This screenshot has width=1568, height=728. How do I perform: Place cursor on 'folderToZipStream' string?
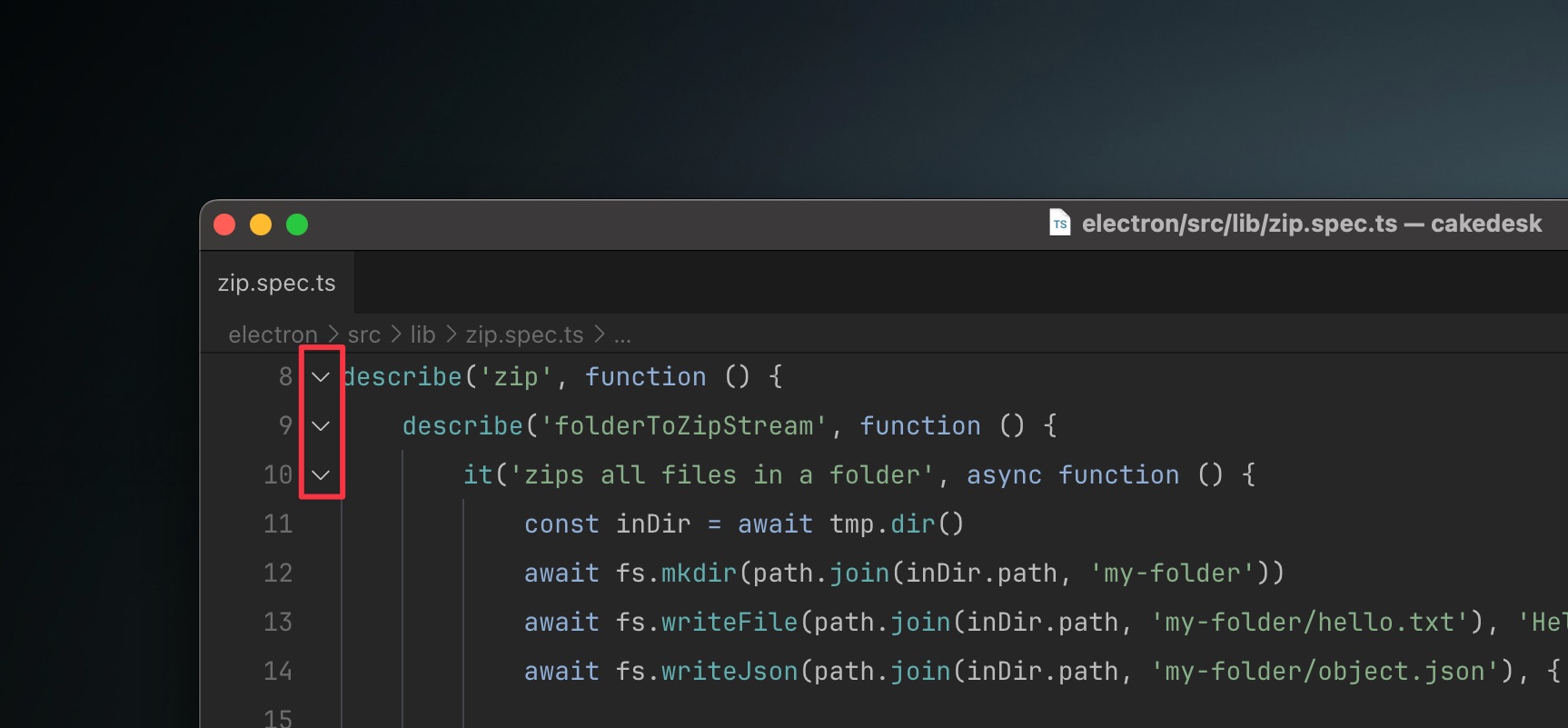683,425
